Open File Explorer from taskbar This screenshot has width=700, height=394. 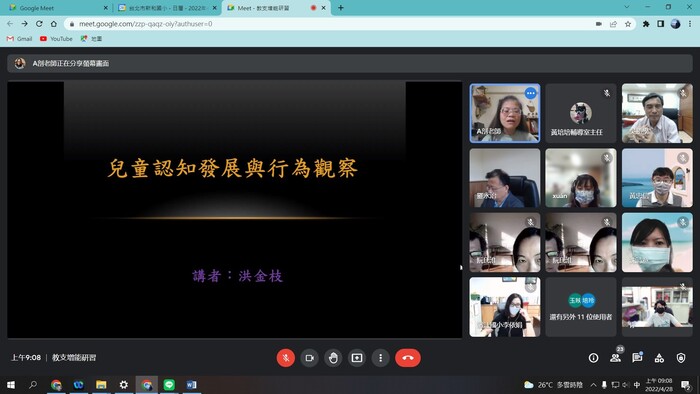click(x=101, y=385)
